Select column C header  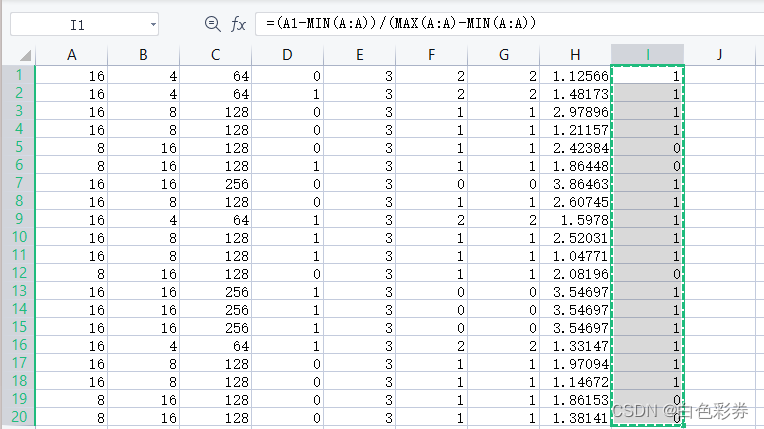tap(215, 55)
